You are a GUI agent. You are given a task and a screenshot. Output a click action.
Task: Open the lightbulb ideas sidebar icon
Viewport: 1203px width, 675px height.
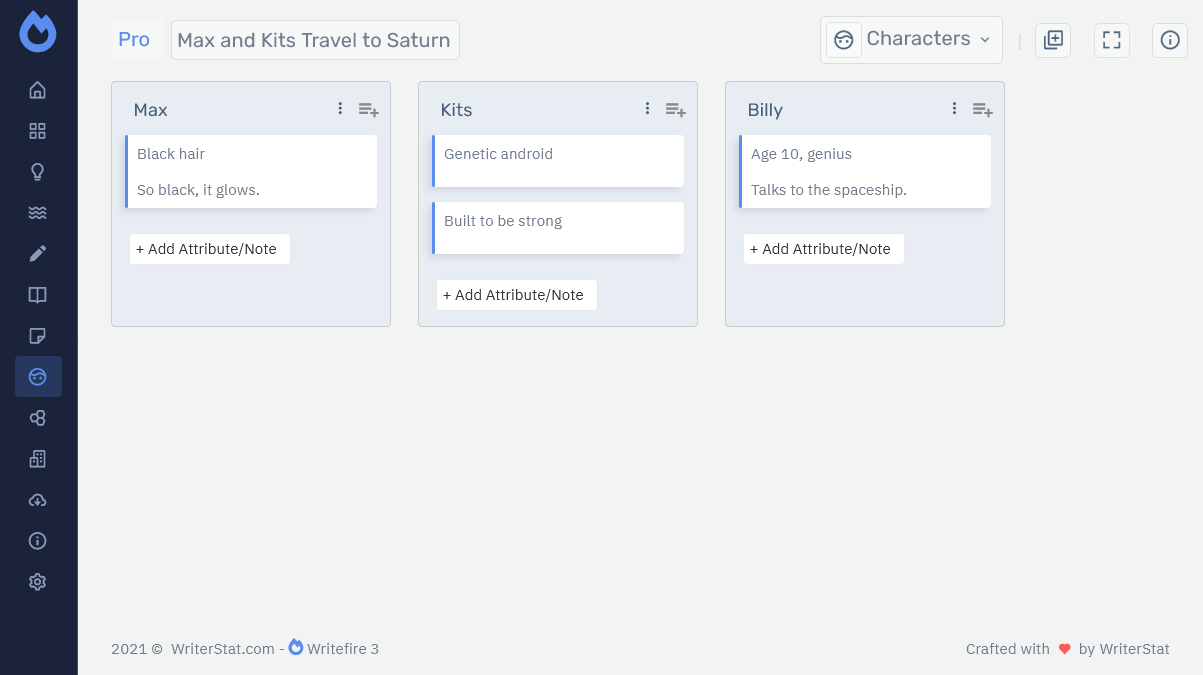(x=38, y=172)
